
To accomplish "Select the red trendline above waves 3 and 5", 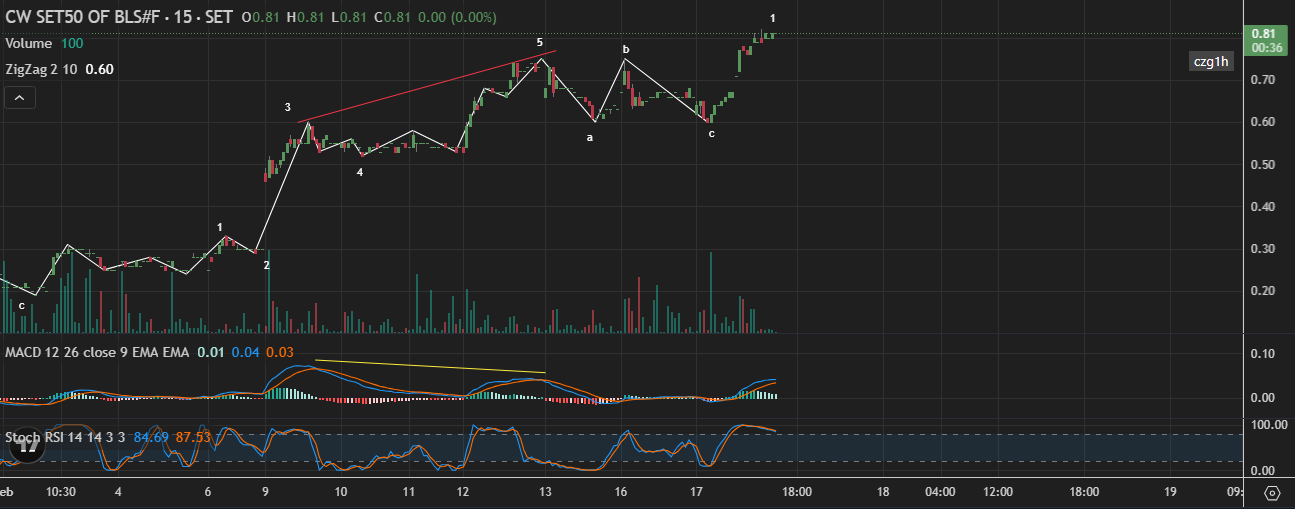I will click(x=428, y=85).
